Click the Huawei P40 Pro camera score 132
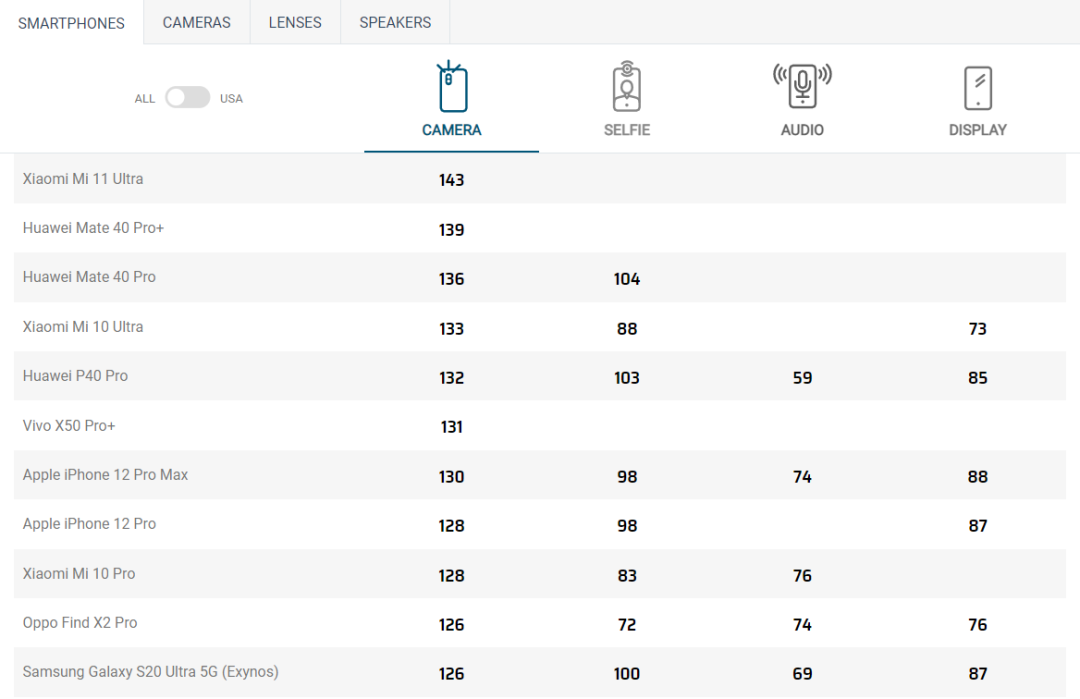 tap(452, 378)
